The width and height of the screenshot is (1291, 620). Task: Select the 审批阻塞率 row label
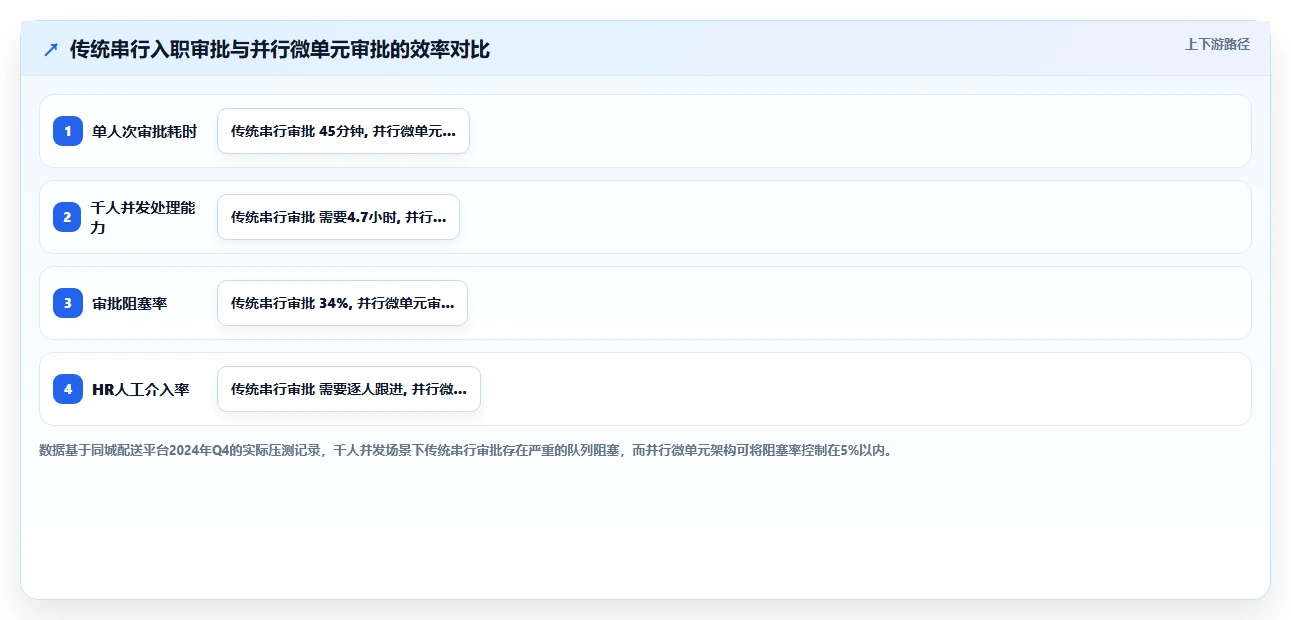click(129, 303)
